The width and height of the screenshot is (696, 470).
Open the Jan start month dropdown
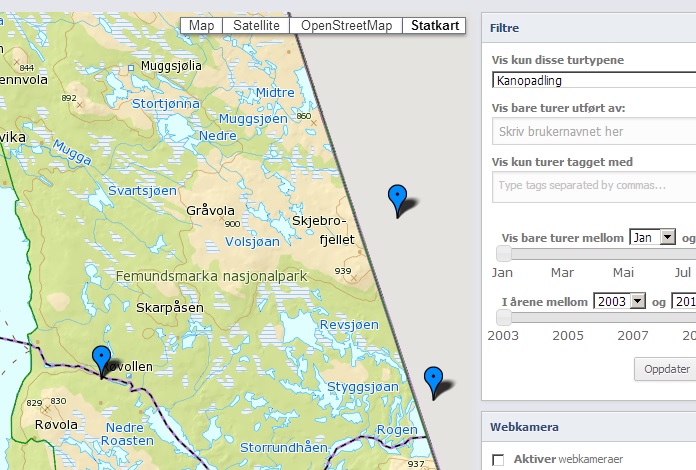[x=653, y=238]
